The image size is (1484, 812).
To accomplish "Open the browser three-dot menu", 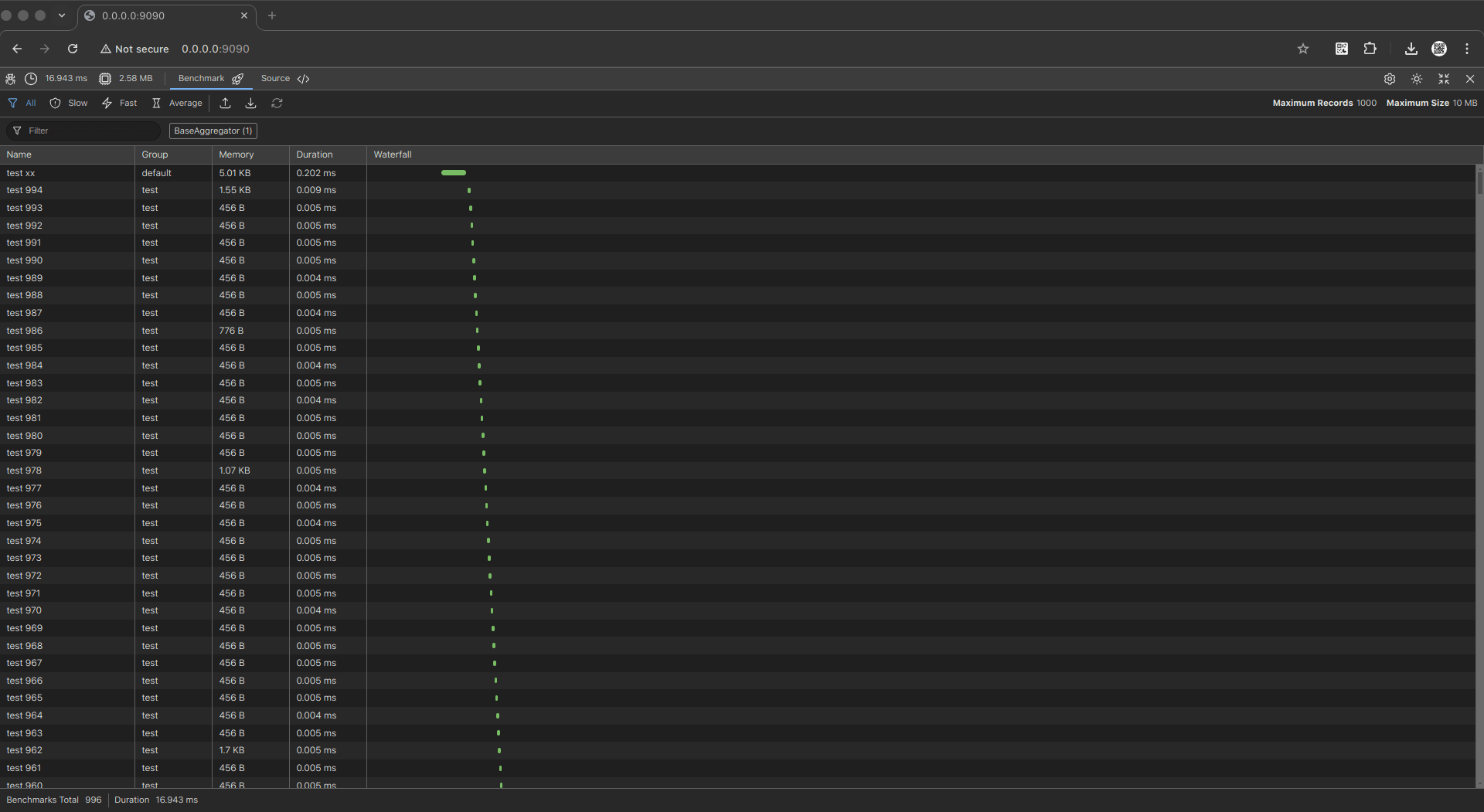I will pyautogui.click(x=1467, y=49).
